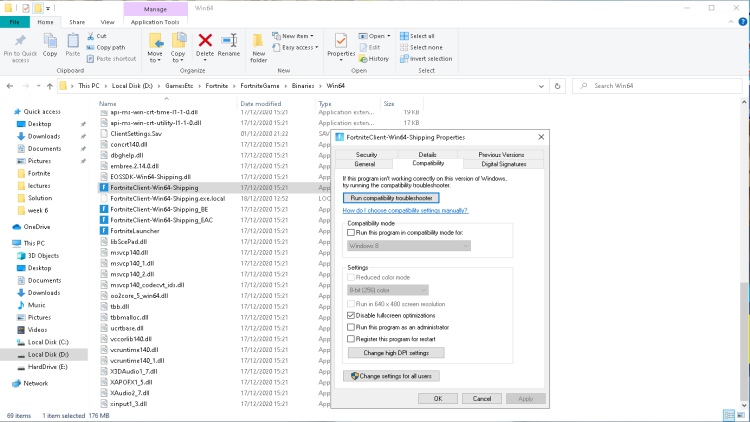Viewport: 750px width, 422px height.
Task: Enable 'Run this program in compatibility mode for'
Action: pyautogui.click(x=351, y=233)
